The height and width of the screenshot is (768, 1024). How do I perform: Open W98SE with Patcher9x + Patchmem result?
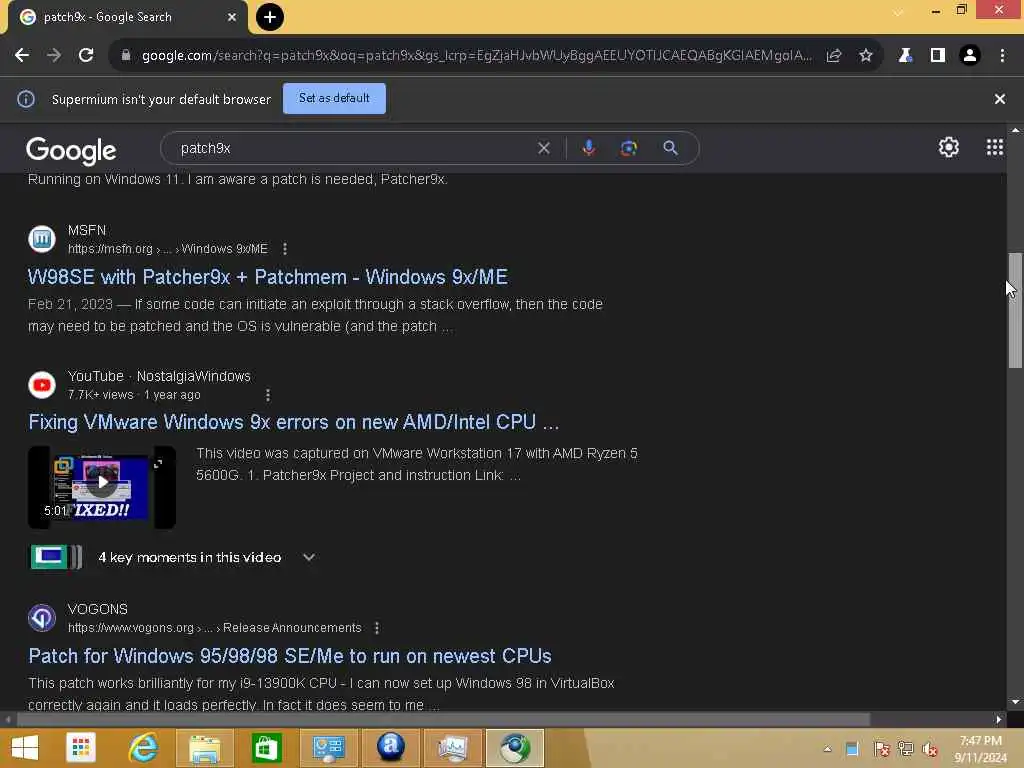tap(268, 277)
